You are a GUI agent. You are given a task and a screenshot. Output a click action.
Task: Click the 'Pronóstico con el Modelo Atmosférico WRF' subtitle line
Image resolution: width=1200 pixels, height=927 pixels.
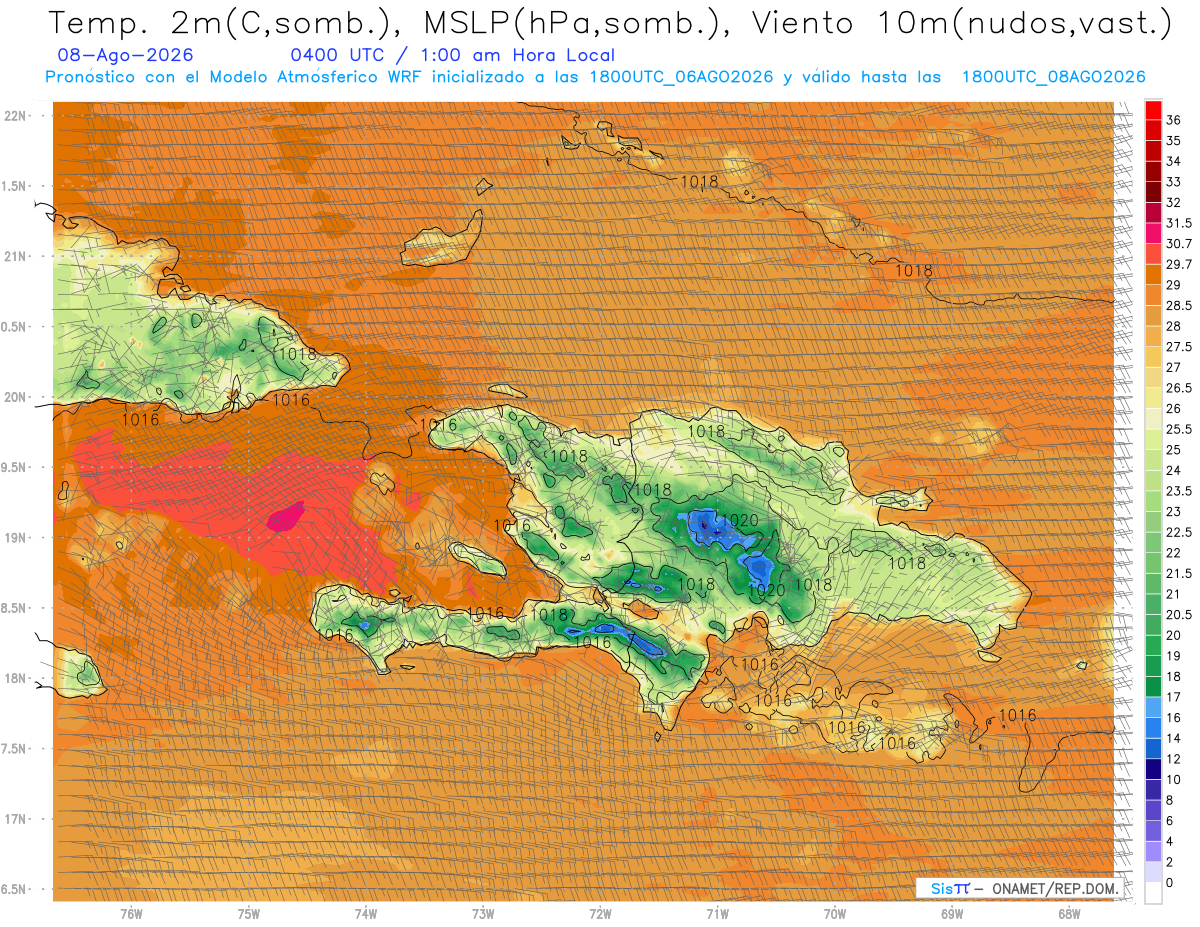pyautogui.click(x=595, y=77)
